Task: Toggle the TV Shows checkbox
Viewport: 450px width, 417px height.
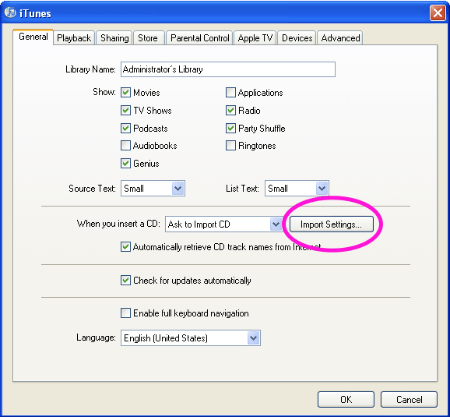Action: tap(126, 110)
